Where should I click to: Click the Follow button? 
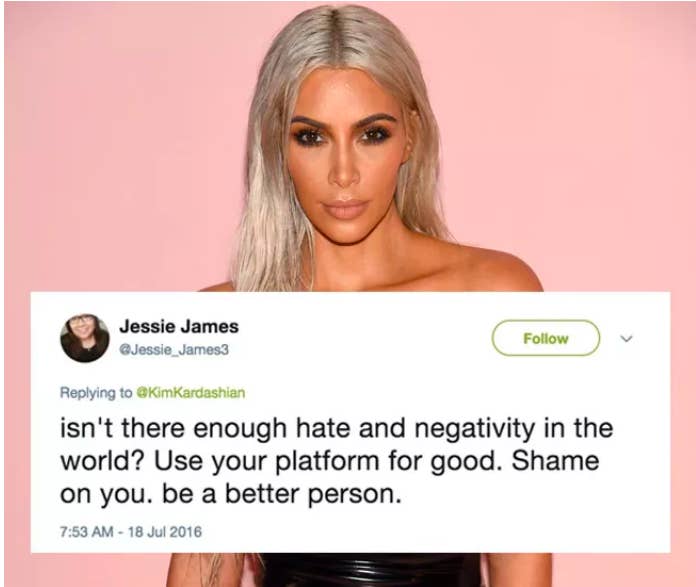click(x=546, y=338)
